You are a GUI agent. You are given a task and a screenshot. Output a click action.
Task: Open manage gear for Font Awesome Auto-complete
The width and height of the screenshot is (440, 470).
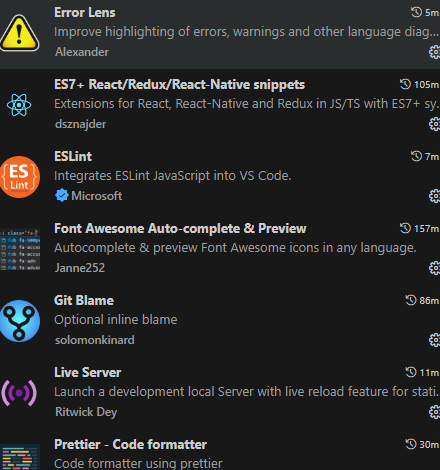tap(434, 268)
